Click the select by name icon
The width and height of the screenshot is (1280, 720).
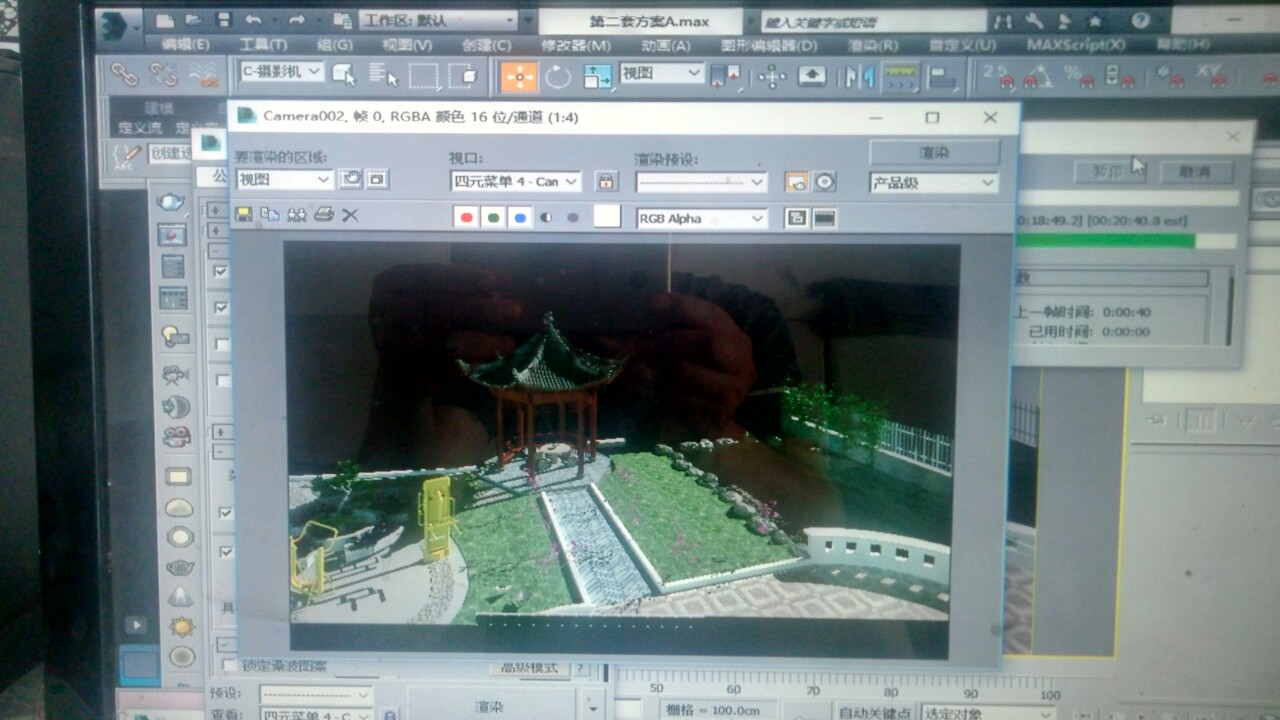pyautogui.click(x=384, y=75)
